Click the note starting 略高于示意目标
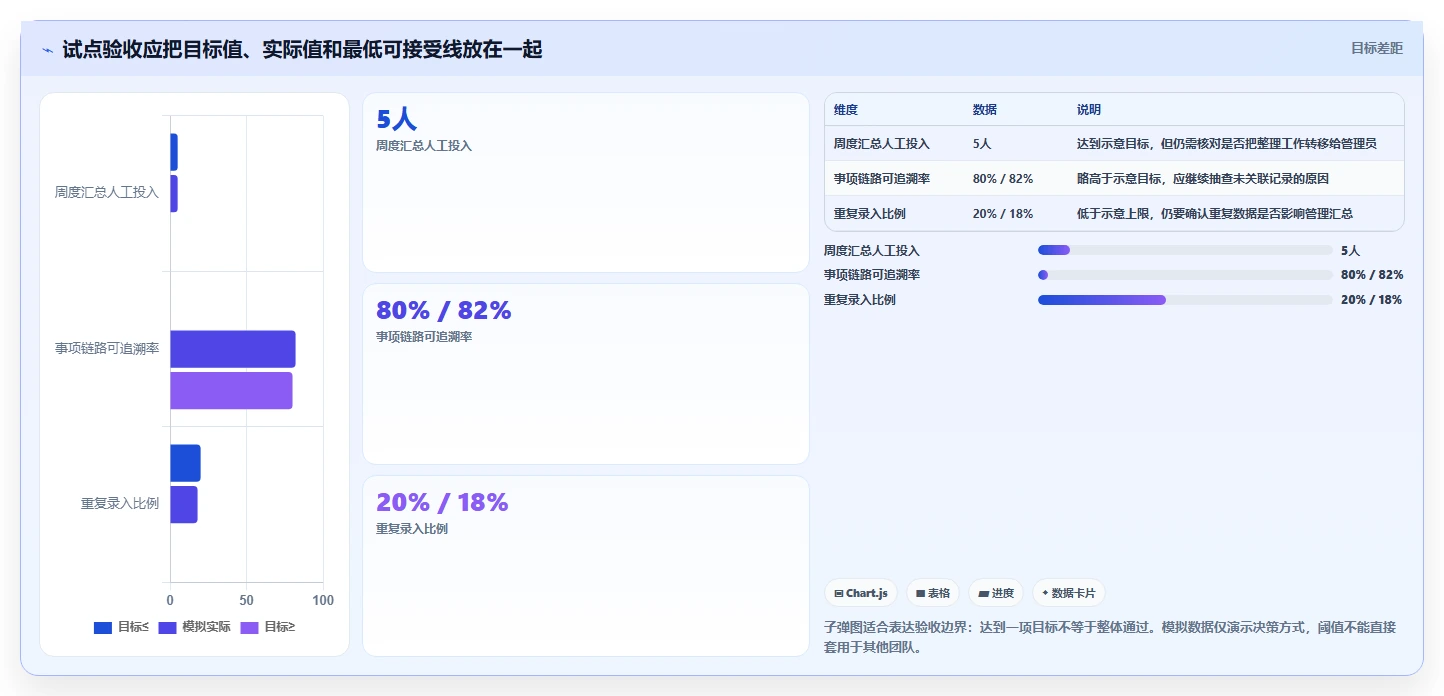This screenshot has height=696, width=1444. coord(1202,179)
